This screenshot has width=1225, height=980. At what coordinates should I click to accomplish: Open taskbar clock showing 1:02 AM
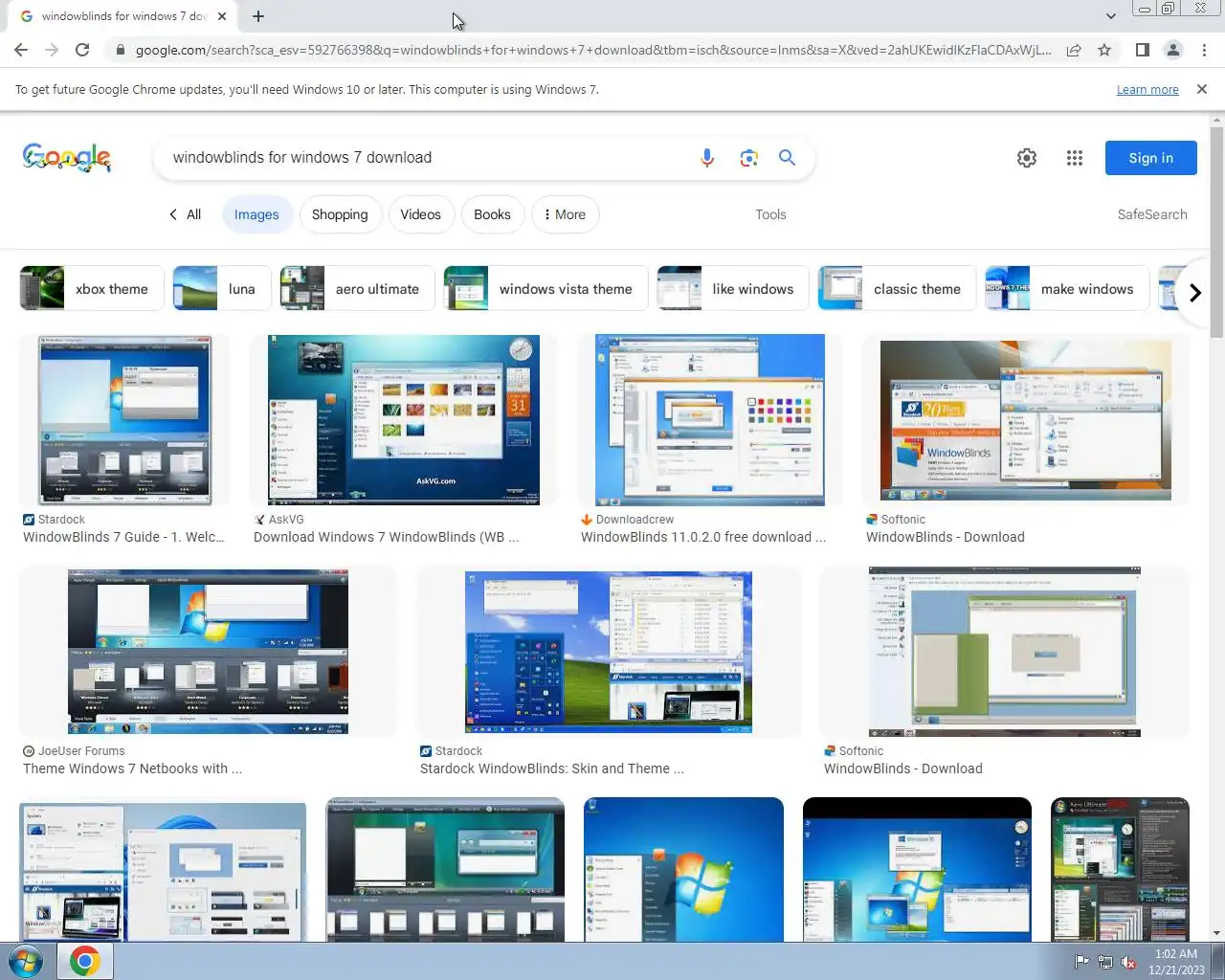pyautogui.click(x=1176, y=962)
